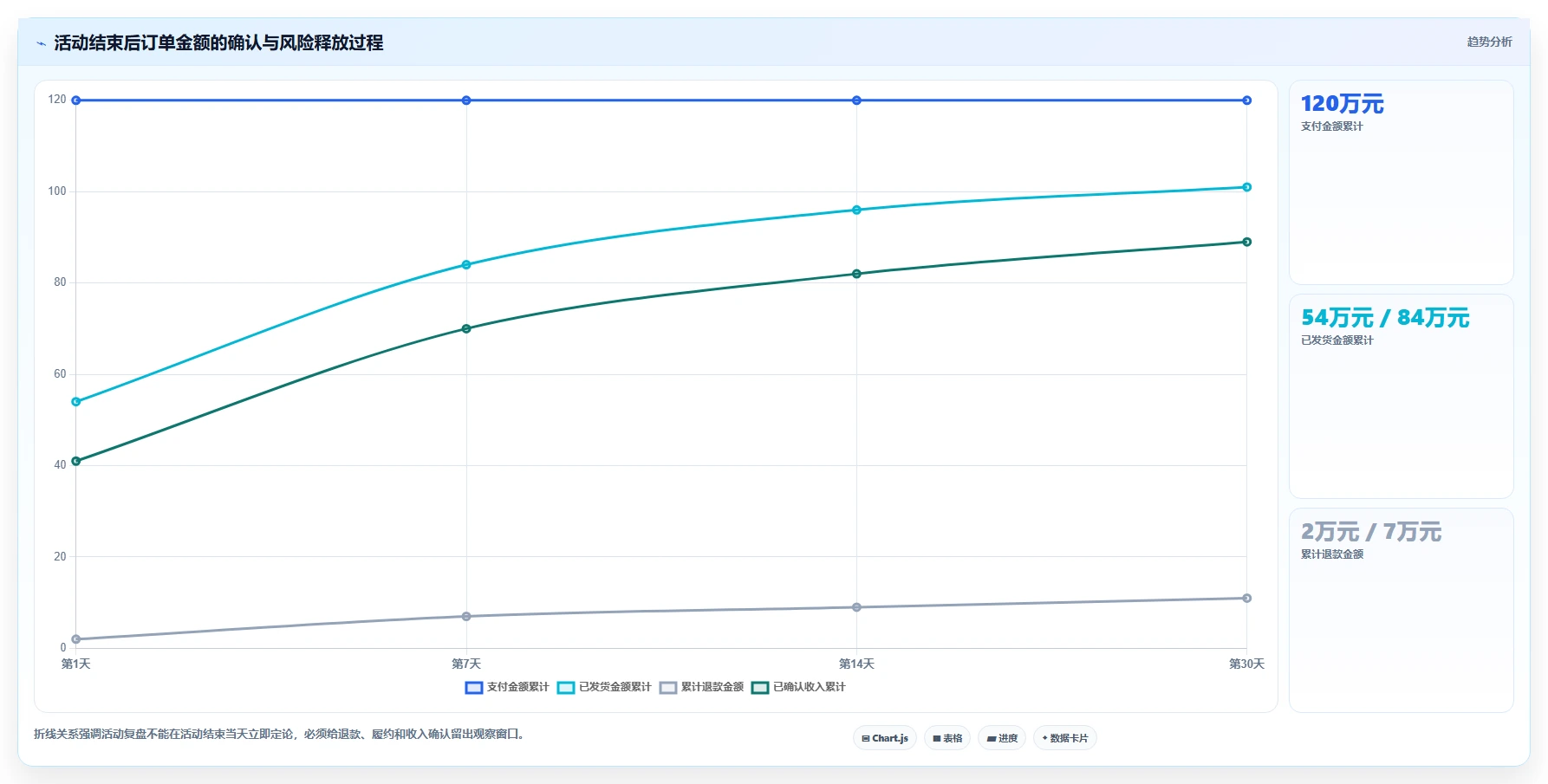Pick the 已确认收入累计 point at 第14天
The height and width of the screenshot is (784, 1548).
pyautogui.click(x=856, y=274)
